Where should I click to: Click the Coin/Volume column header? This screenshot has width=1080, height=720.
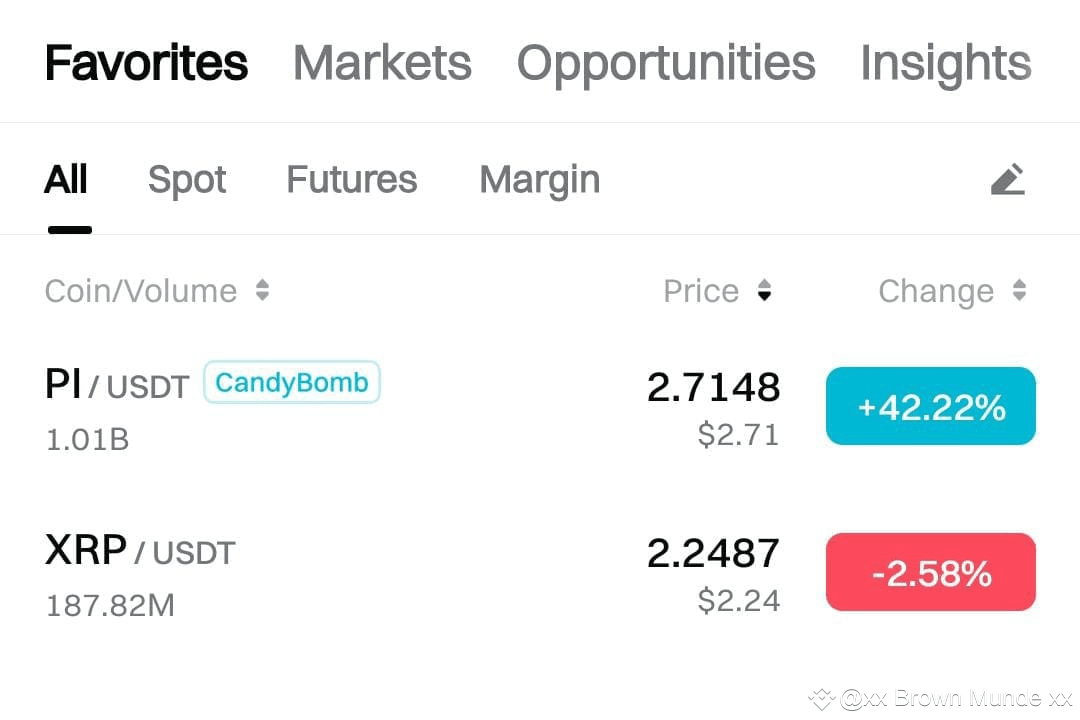(141, 291)
